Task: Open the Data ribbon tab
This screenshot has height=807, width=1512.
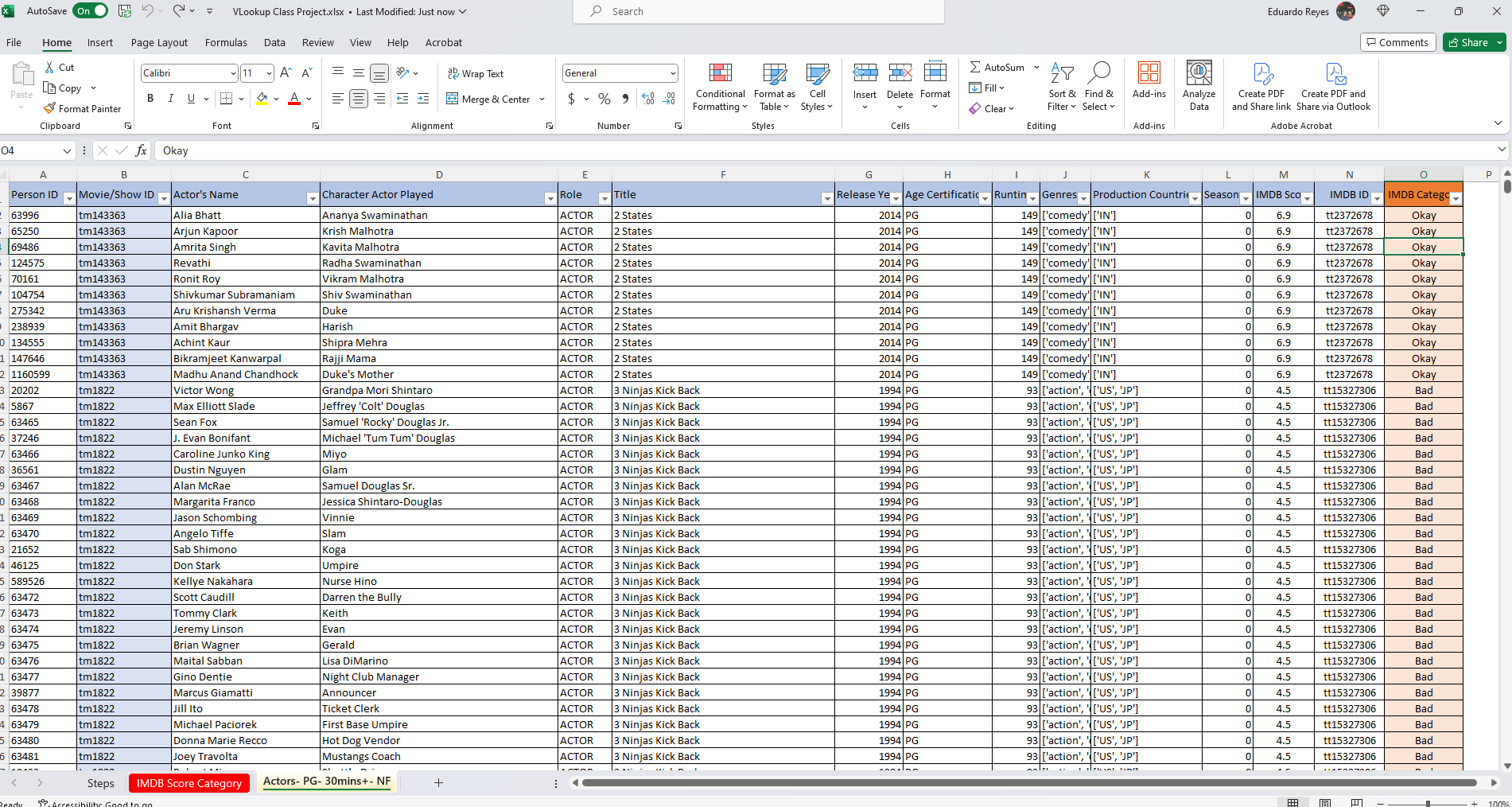Action: click(x=274, y=42)
